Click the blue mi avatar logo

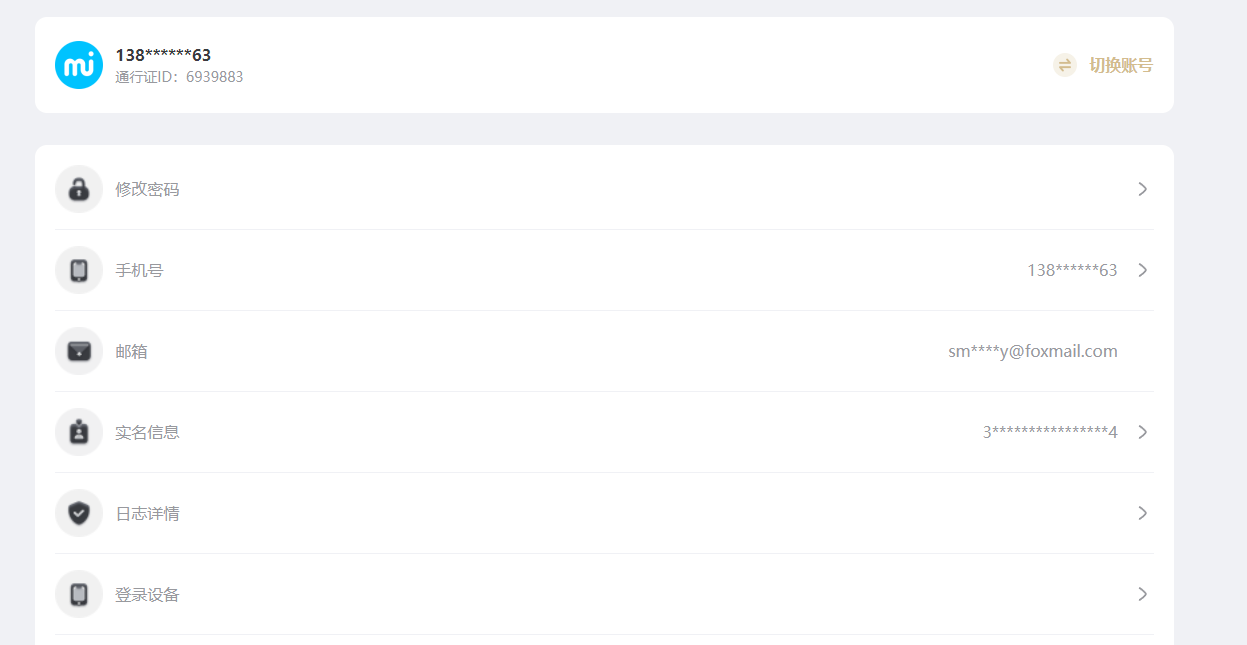[79, 65]
